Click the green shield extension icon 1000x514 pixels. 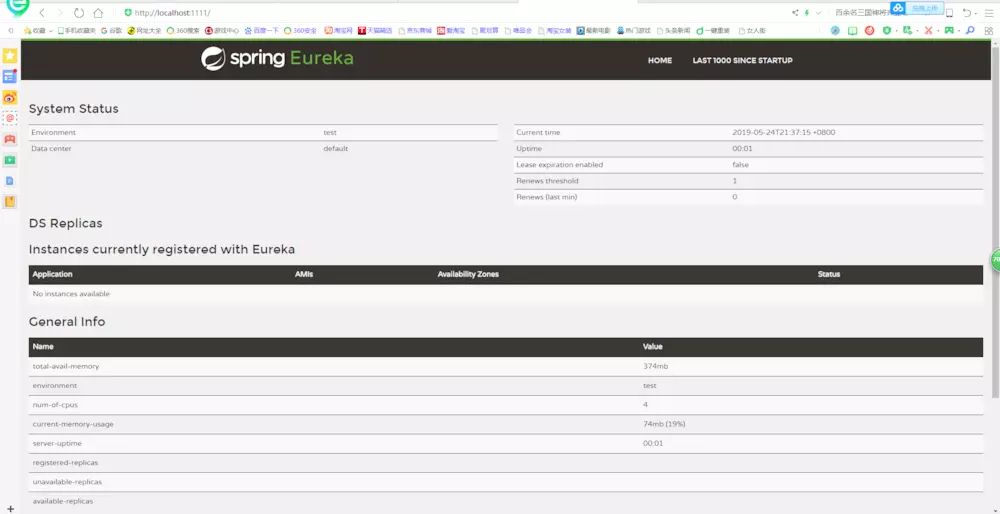[886, 30]
